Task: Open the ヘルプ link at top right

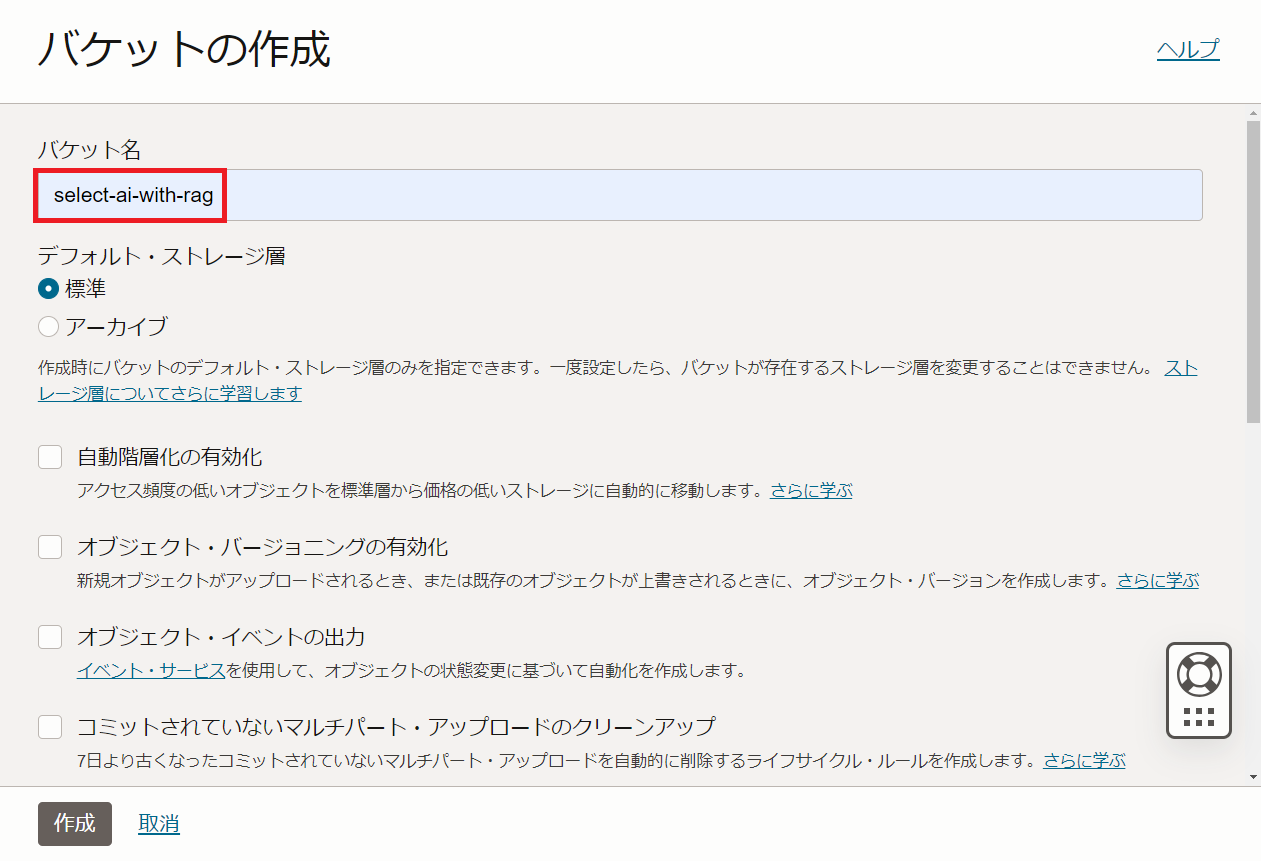Action: [1187, 47]
